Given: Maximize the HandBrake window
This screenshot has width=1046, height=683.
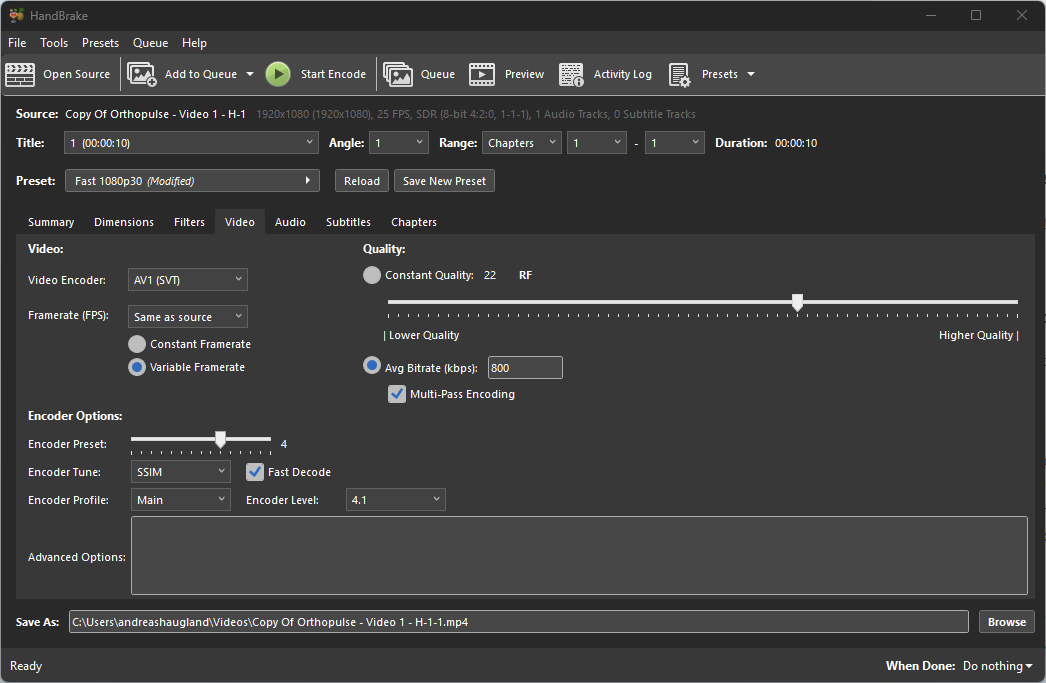Looking at the screenshot, I should [x=976, y=15].
